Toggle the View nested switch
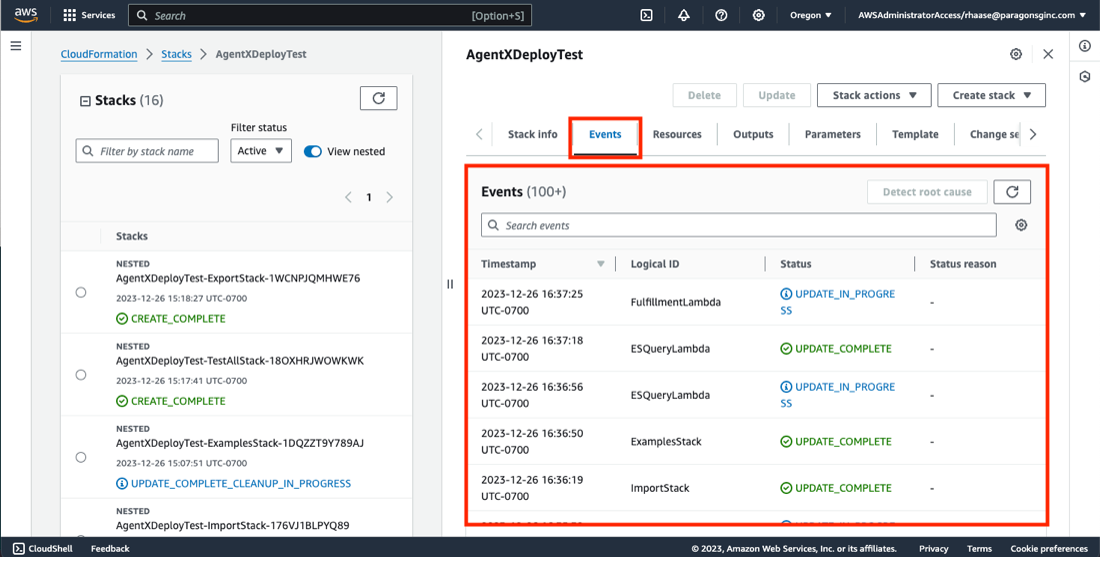1100x562 pixels. tap(313, 152)
